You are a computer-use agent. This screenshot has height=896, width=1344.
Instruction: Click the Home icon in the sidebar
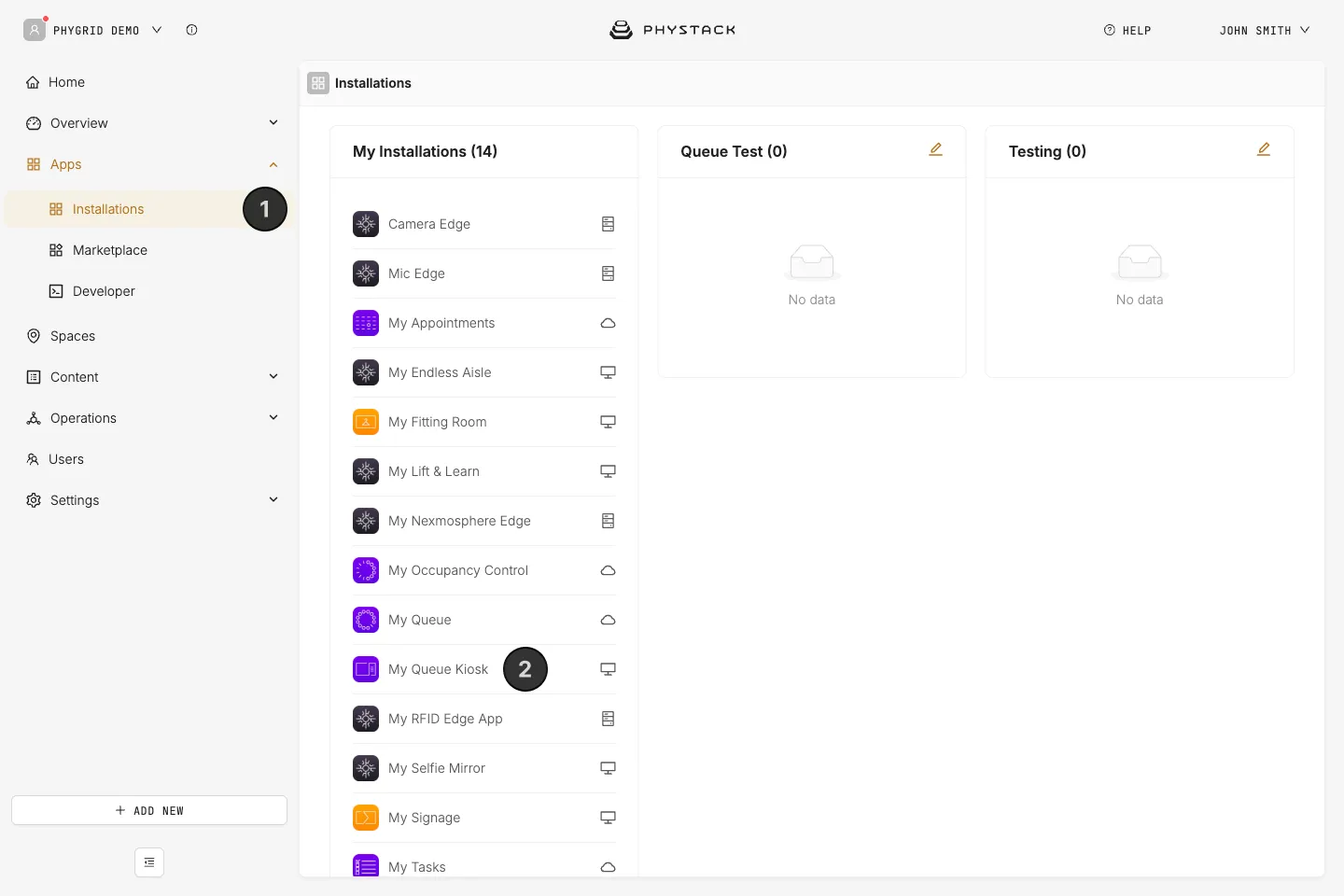click(x=33, y=82)
